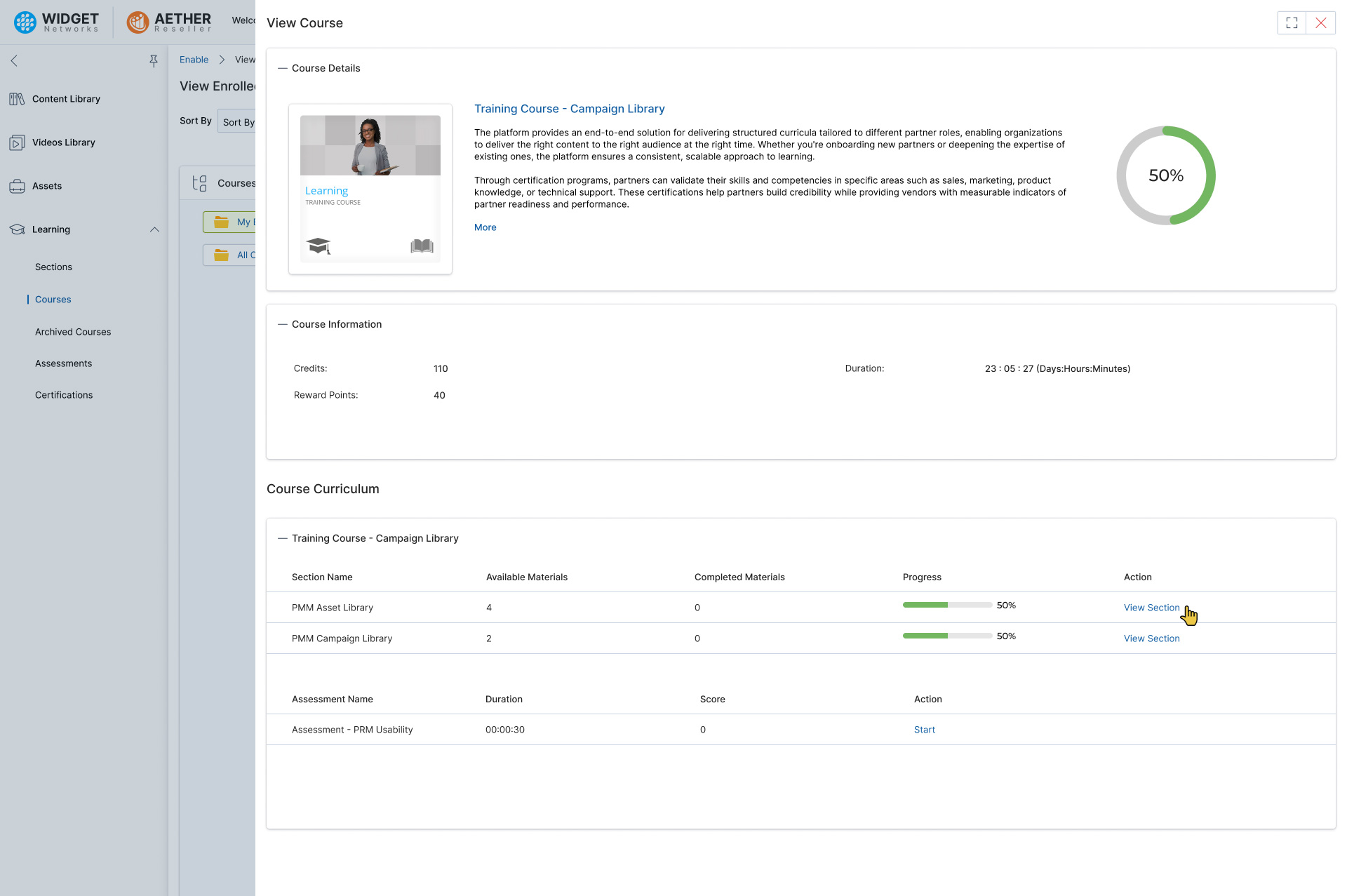Click the More link under course description
The width and height of the screenshot is (1347, 896).
[485, 227]
